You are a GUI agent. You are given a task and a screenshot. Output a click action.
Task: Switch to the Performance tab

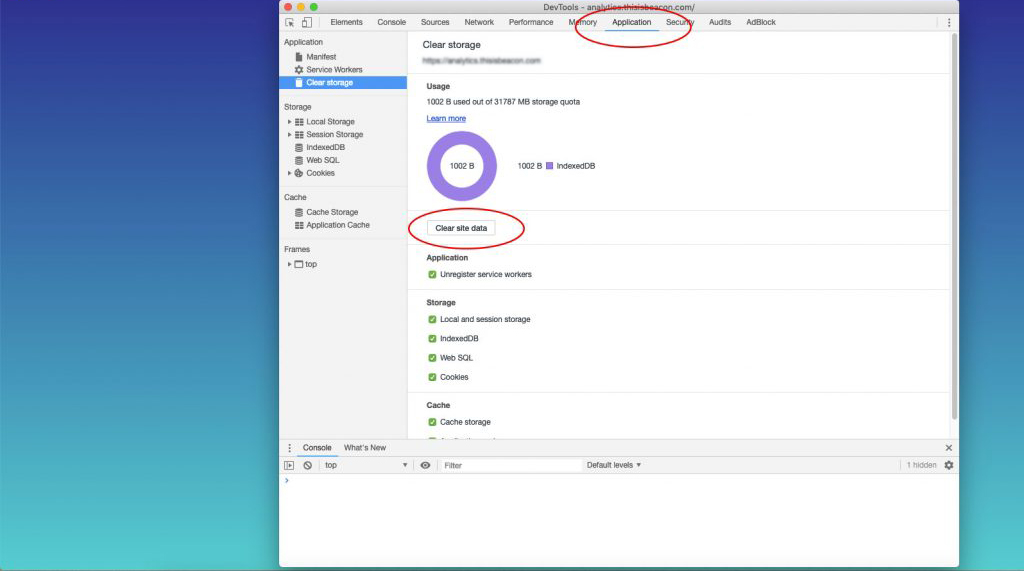pyautogui.click(x=531, y=22)
